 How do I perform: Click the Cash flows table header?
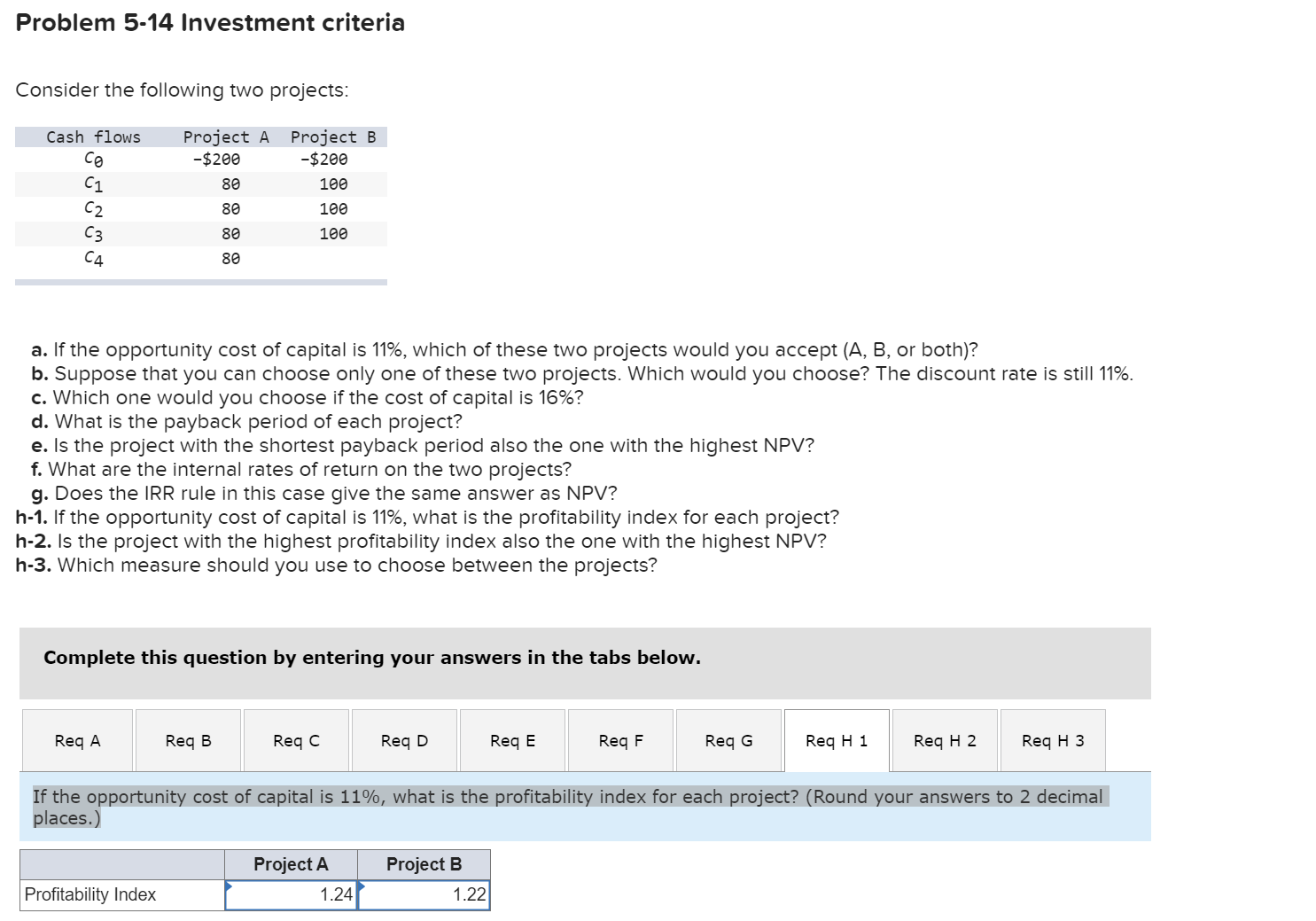coord(93,137)
